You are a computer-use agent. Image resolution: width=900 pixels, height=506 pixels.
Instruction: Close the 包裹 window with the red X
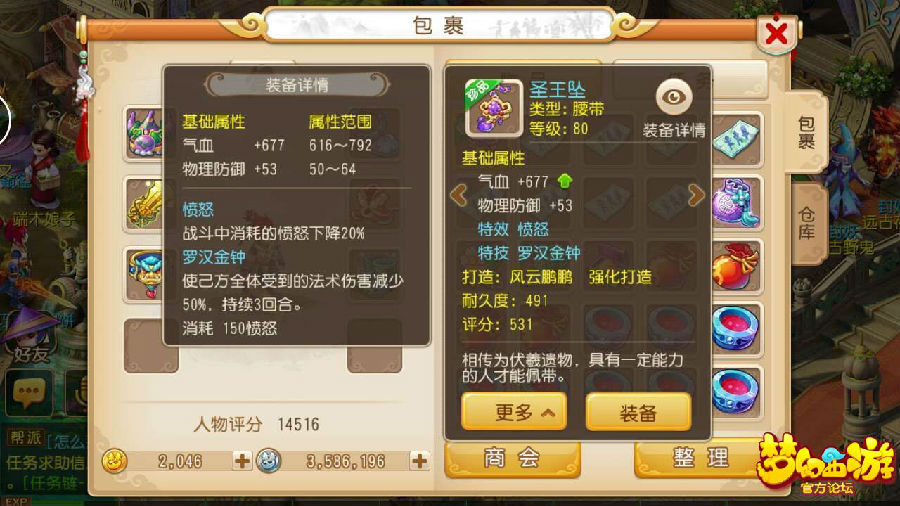[x=776, y=33]
